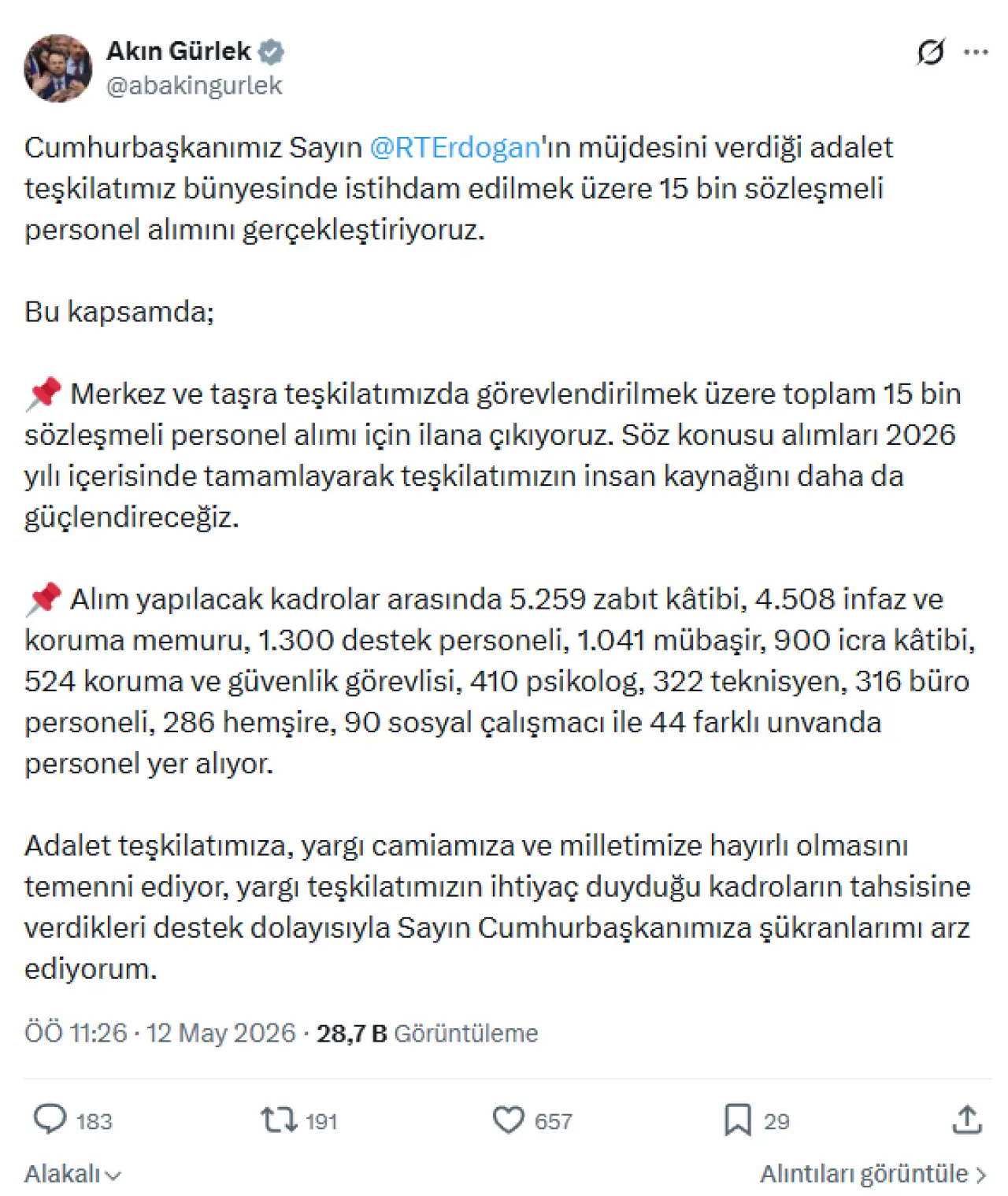This screenshot has height=1196, width=1008.
Task: Bookmark the tweet using the bookmark icon
Action: [737, 1120]
